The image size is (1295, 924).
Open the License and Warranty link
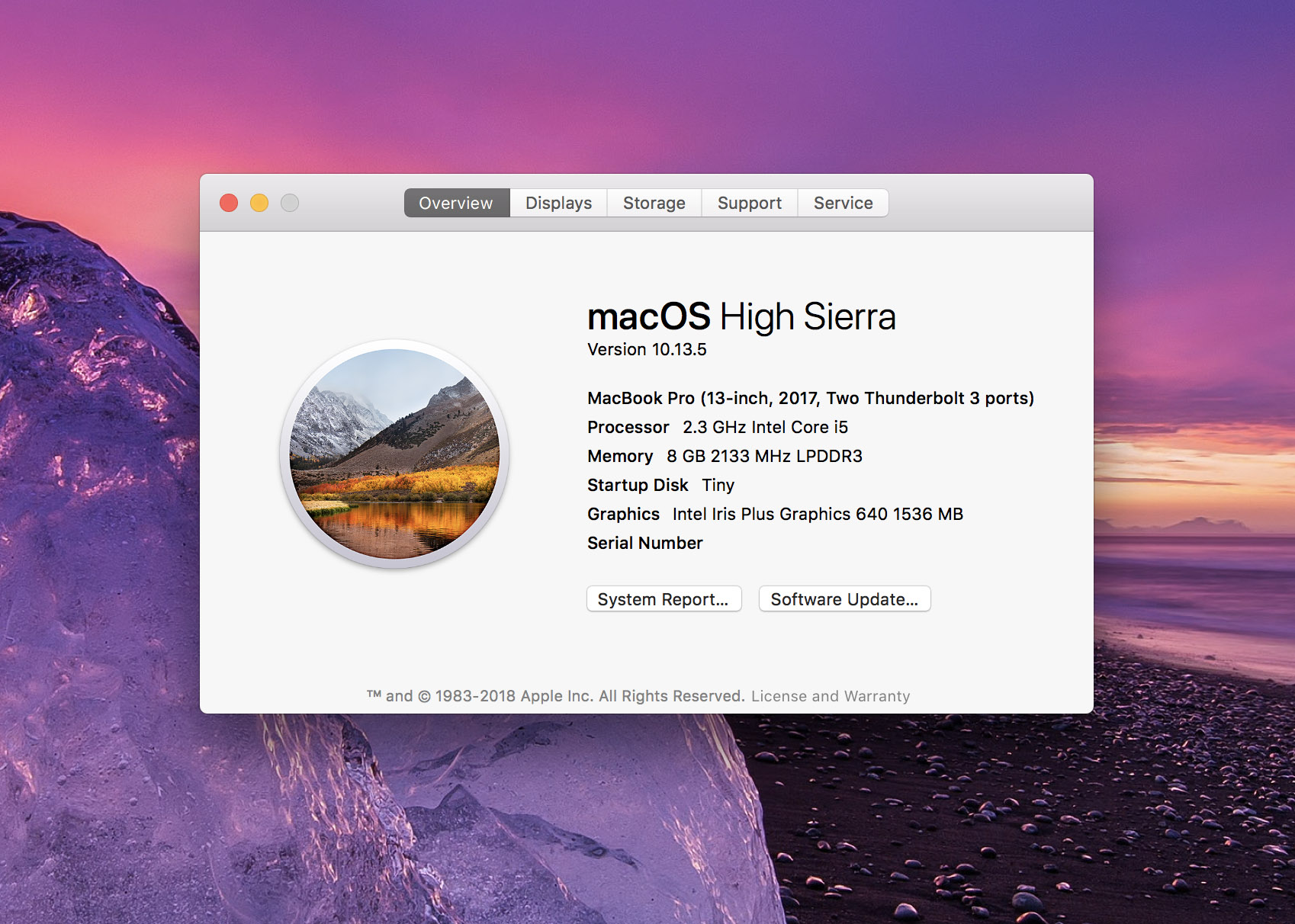tap(831, 696)
